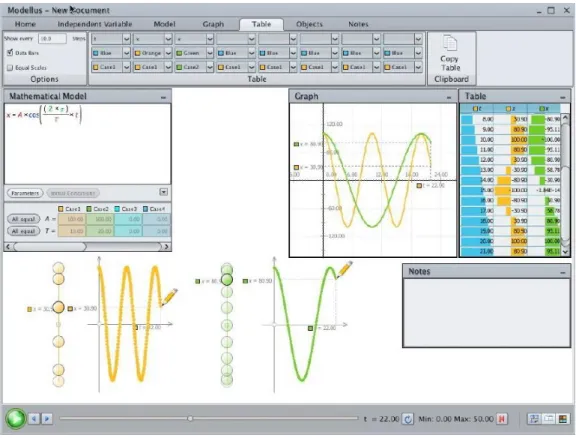Viewport: 576px width, 438px height.
Task: Click the pencil icon on the orange plot
Action: click(169, 297)
